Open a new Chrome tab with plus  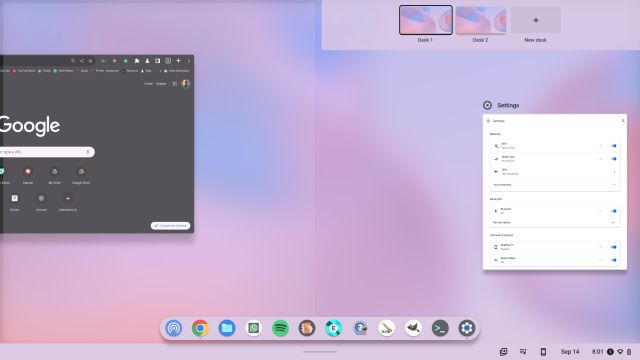coord(178,61)
